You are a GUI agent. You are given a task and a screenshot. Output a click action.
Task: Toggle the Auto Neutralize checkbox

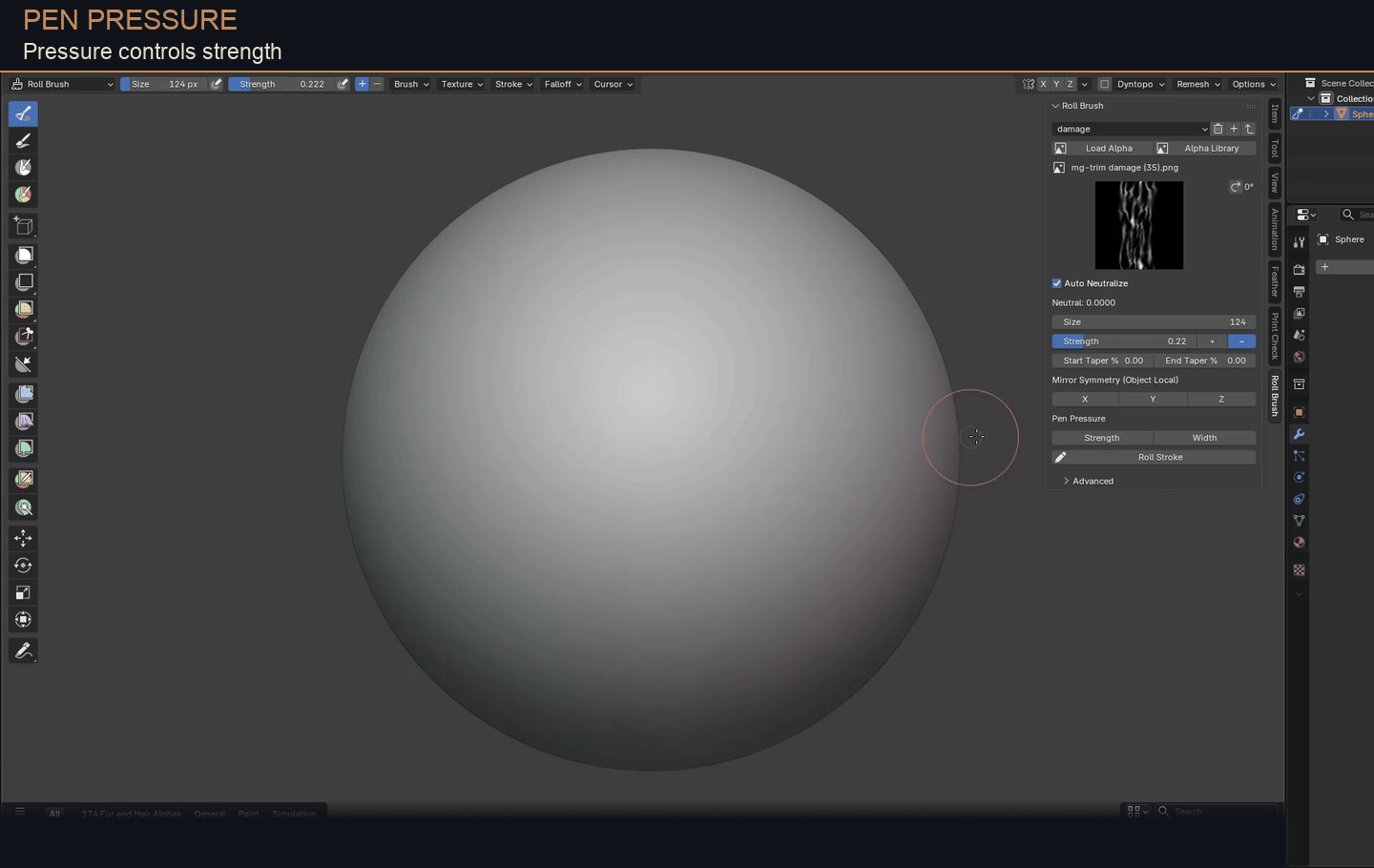1057,283
